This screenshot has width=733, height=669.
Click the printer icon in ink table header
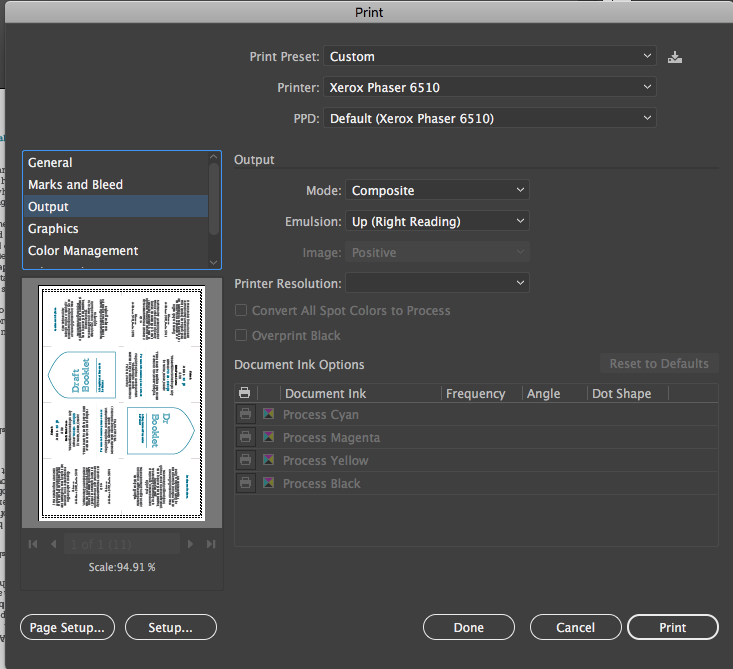tap(245, 393)
